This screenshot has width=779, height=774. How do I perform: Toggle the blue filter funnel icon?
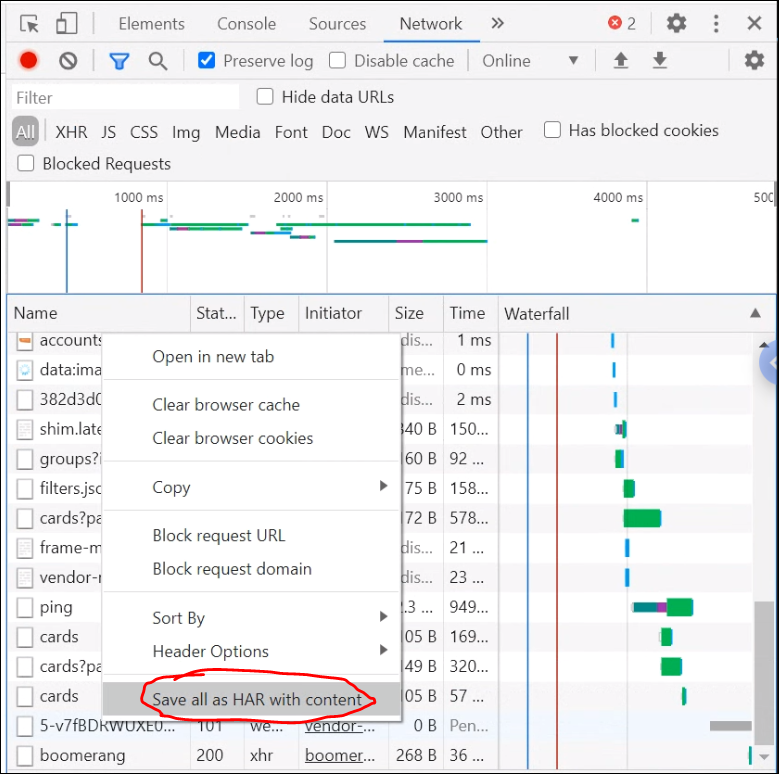pos(119,61)
